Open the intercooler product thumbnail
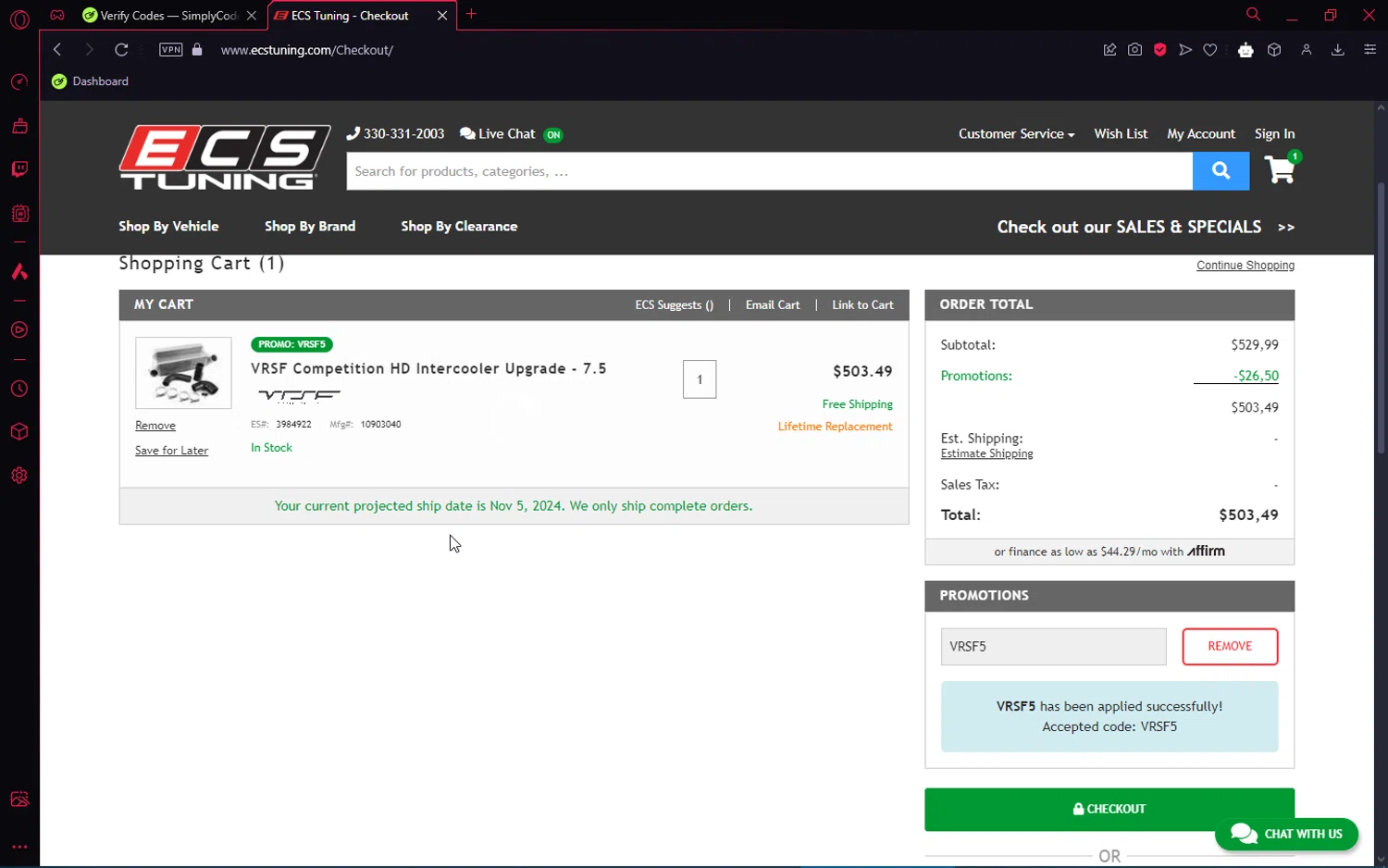This screenshot has width=1388, height=868. coord(183,373)
